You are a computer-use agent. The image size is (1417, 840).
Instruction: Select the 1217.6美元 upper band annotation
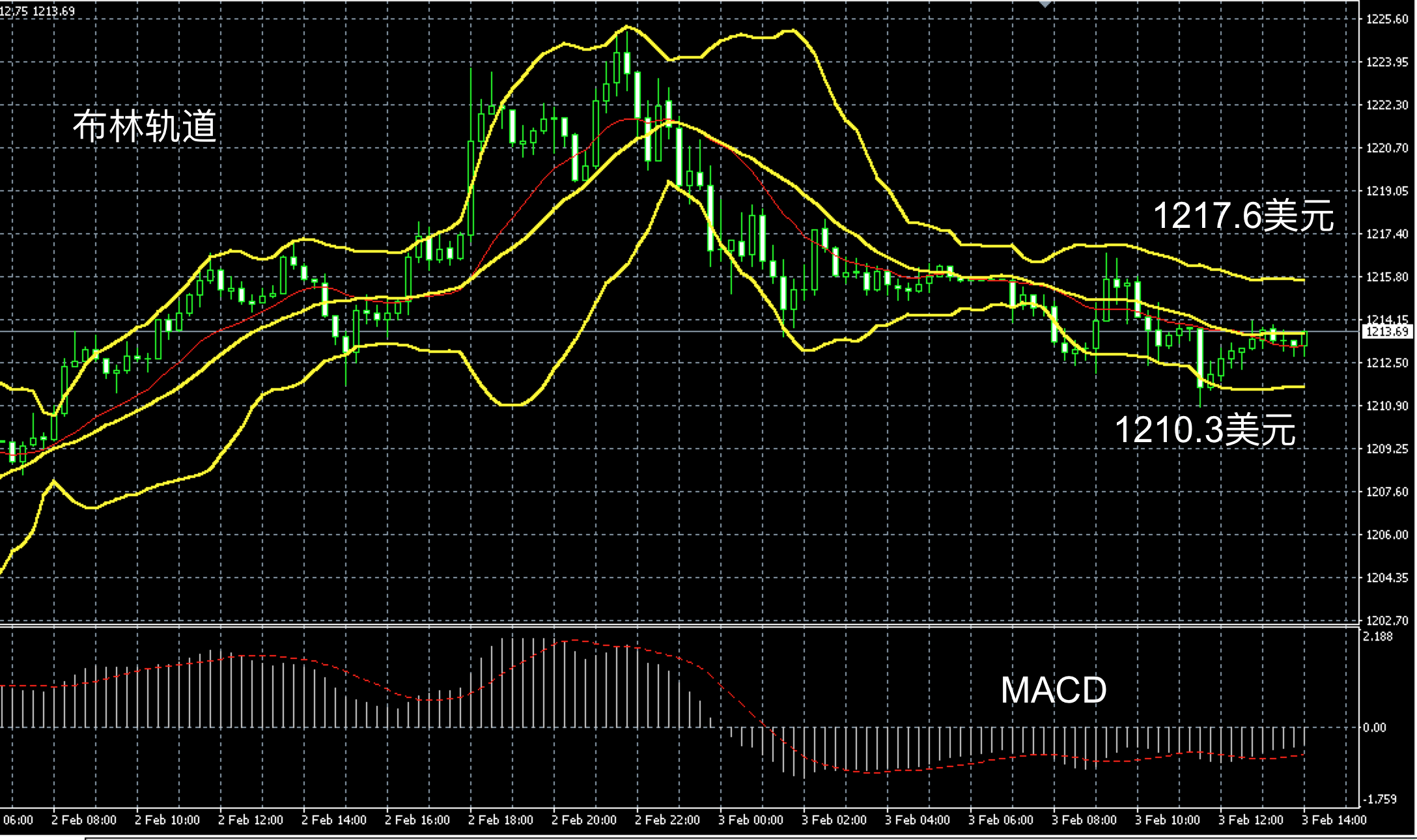click(1243, 216)
